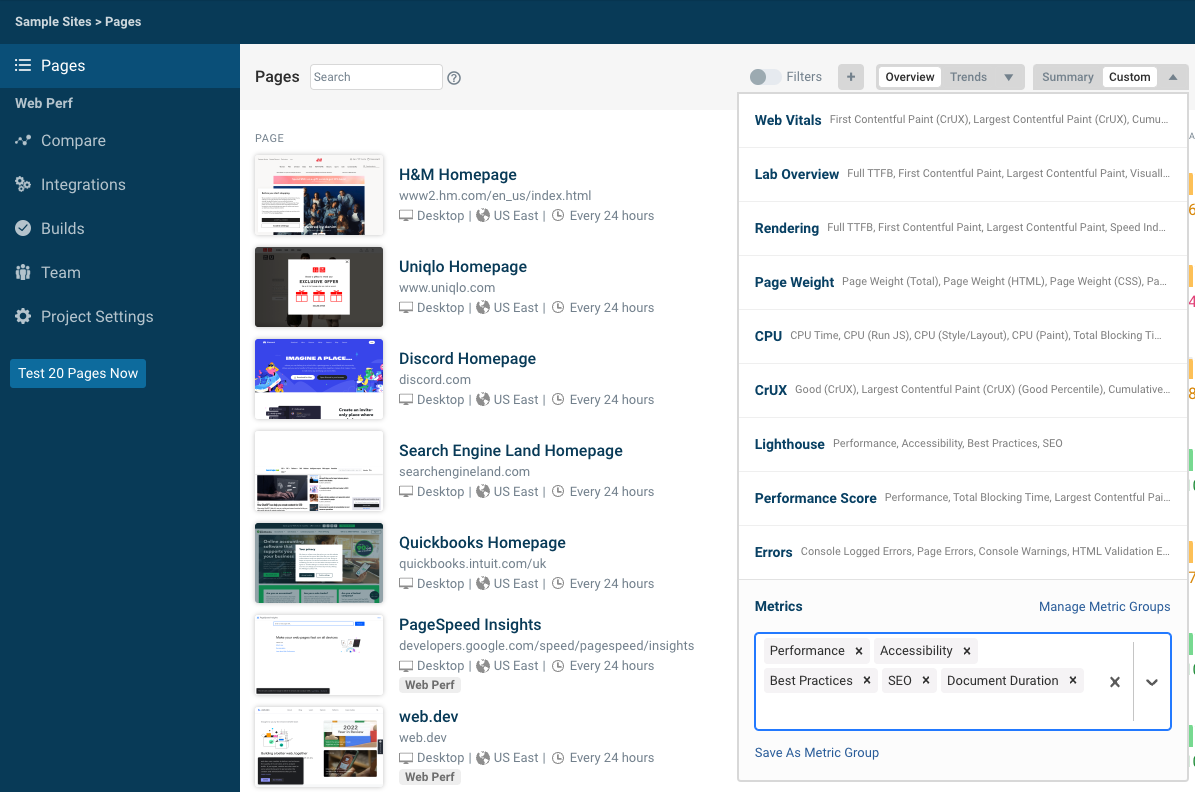This screenshot has height=792, width=1195.
Task: Remove the Best Practices metric chip
Action: pos(867,681)
